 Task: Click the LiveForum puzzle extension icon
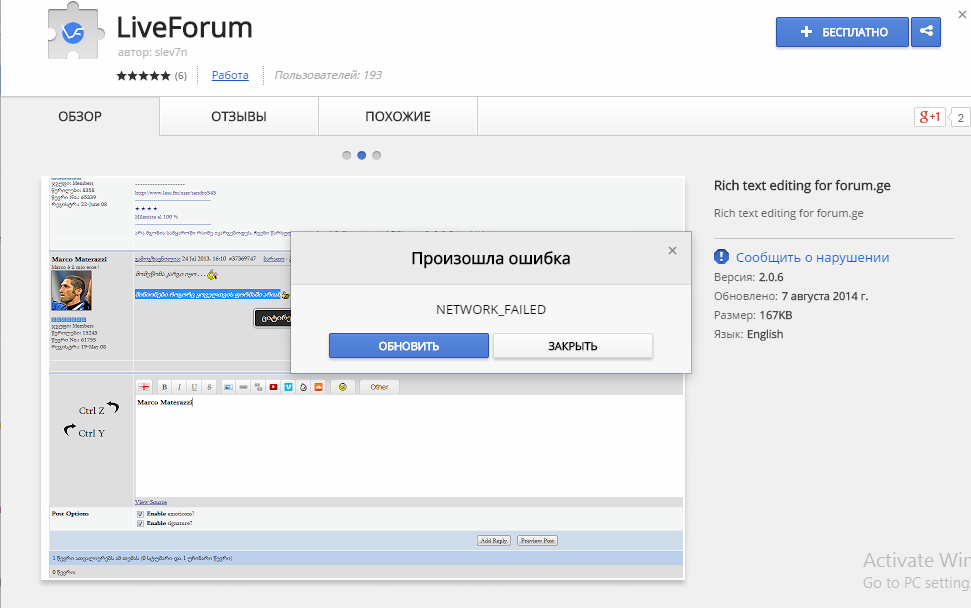[x=72, y=32]
